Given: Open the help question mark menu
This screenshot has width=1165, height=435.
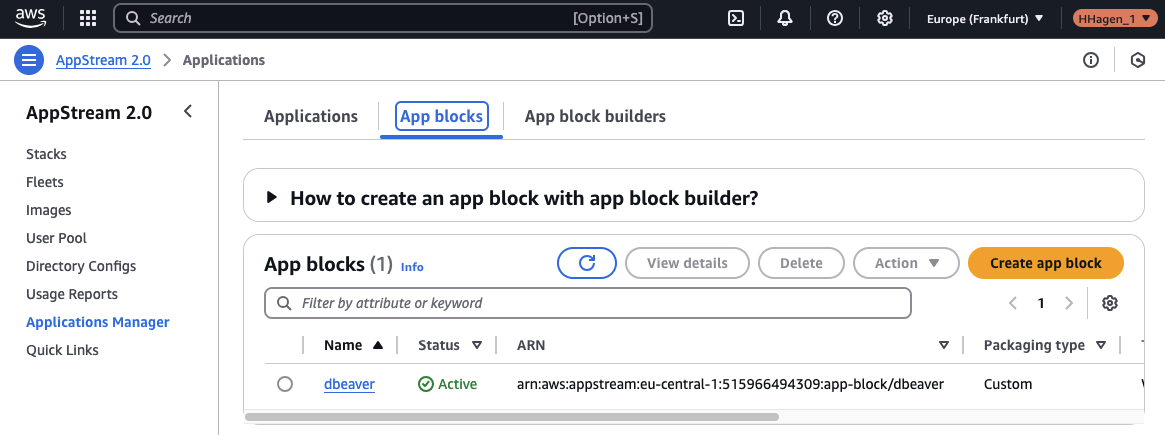Looking at the screenshot, I should (x=834, y=19).
